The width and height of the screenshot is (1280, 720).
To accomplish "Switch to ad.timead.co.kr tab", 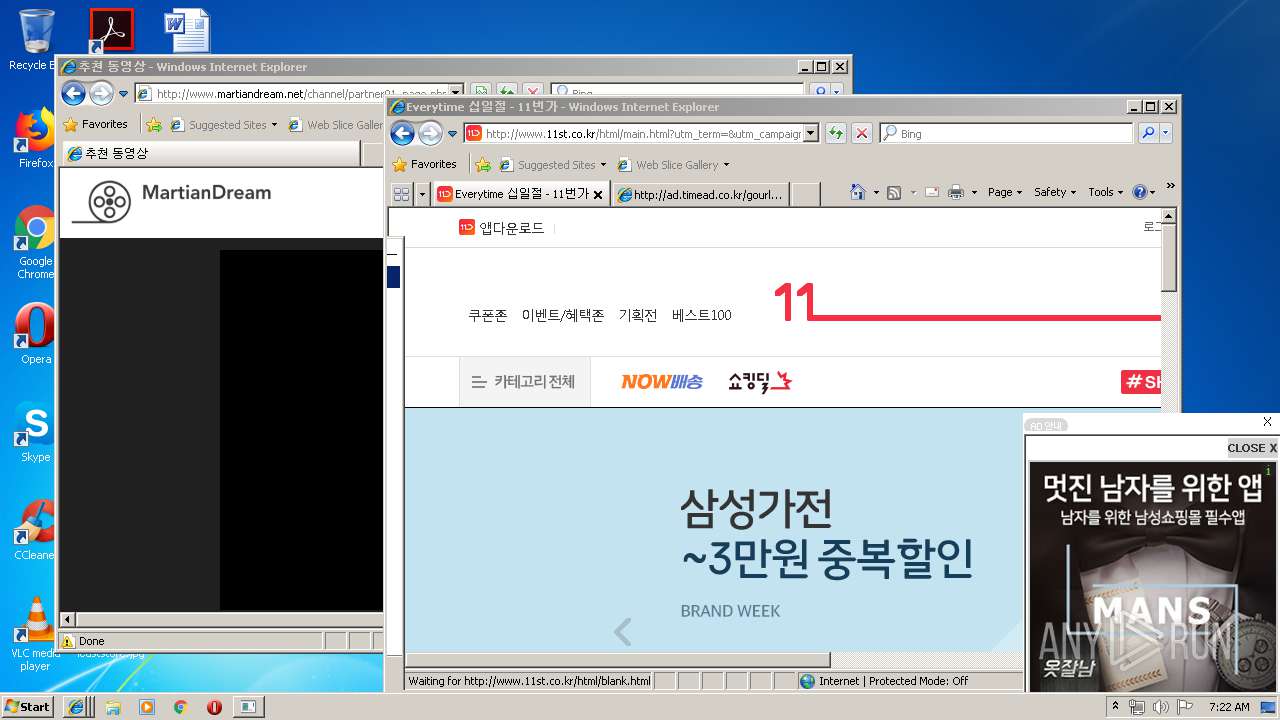I will click(x=700, y=195).
